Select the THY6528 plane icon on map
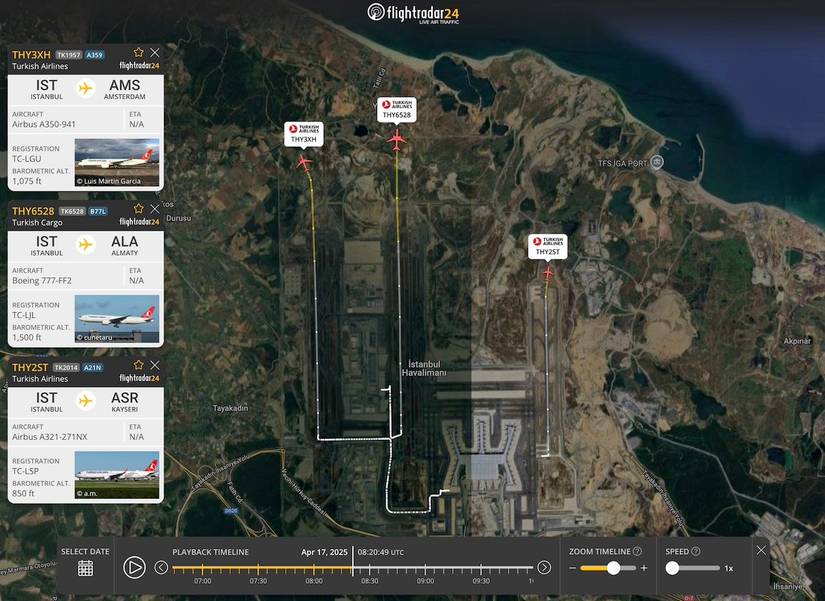Screen dimensions: 825x601 point(397,141)
